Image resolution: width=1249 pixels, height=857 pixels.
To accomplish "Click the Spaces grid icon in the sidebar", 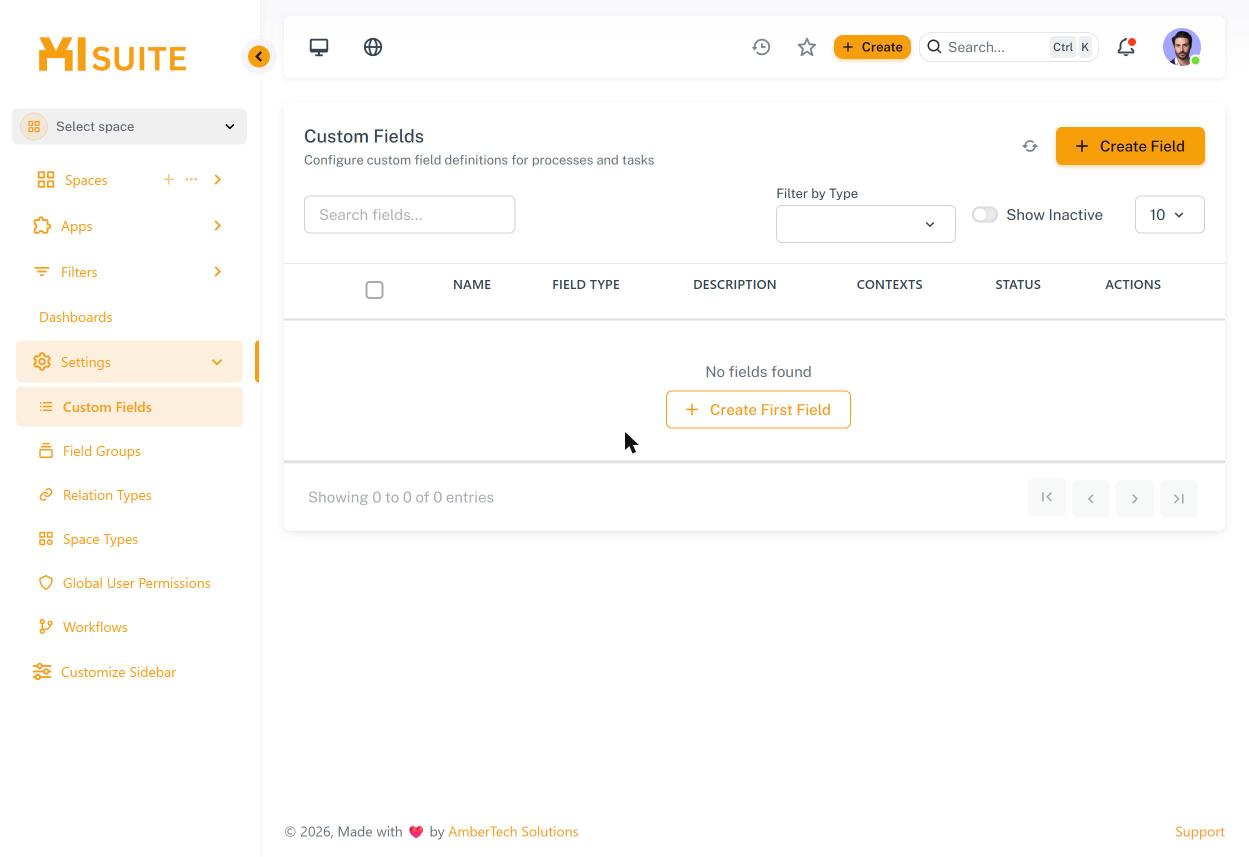I will (x=46, y=180).
